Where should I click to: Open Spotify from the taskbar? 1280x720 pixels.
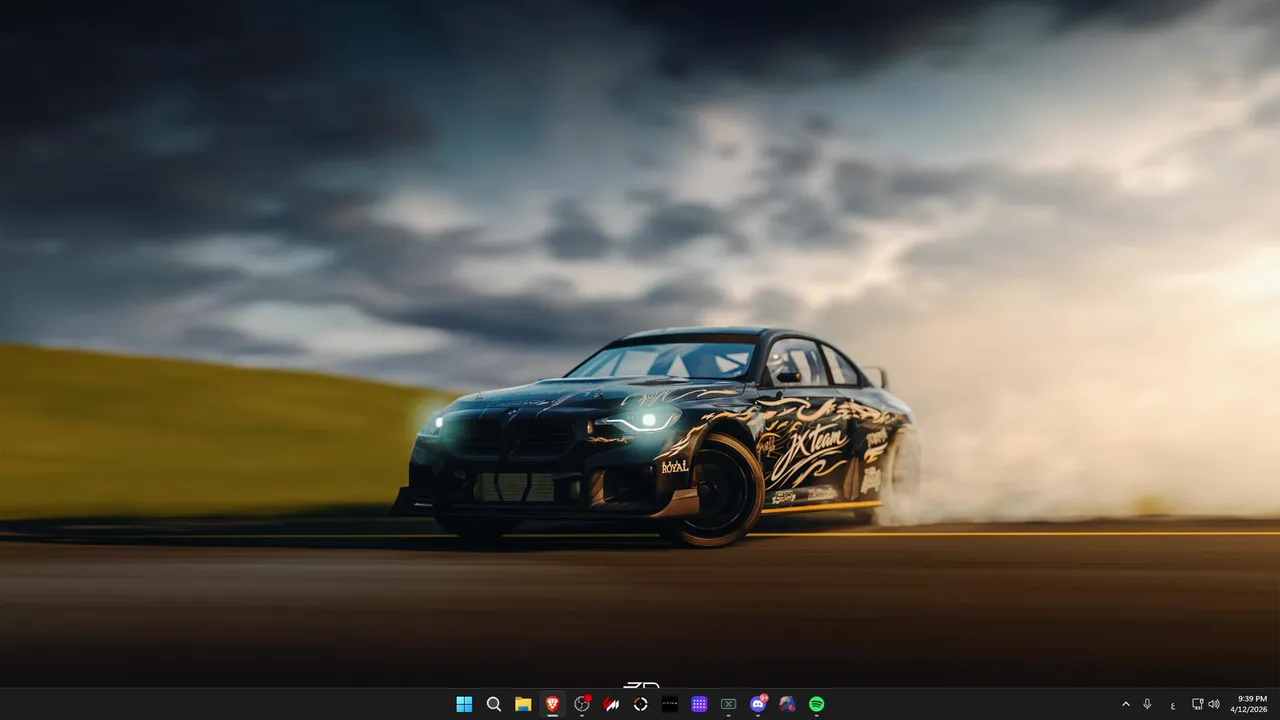point(817,704)
